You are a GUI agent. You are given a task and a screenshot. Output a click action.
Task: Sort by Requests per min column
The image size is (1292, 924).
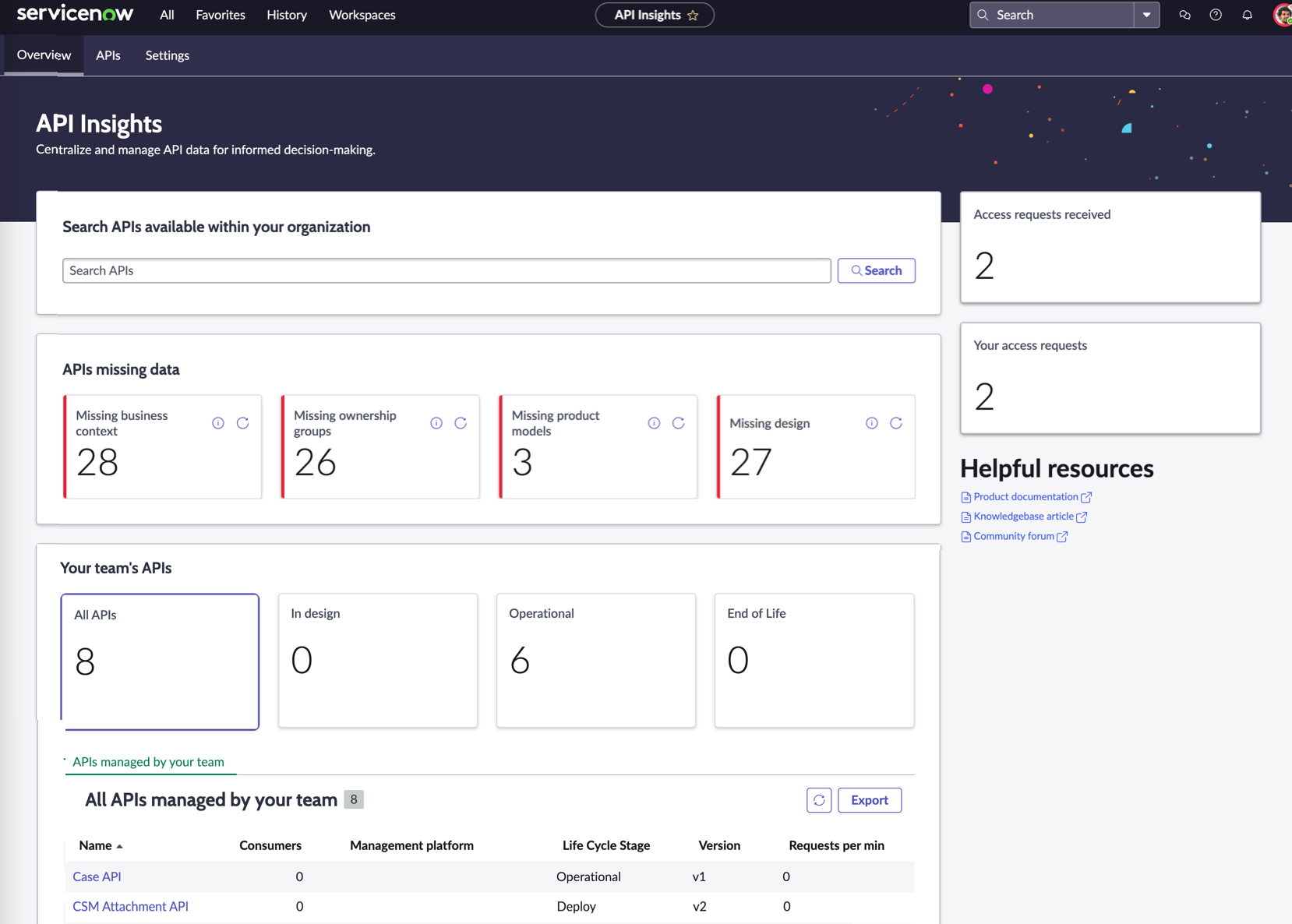pyautogui.click(x=836, y=845)
